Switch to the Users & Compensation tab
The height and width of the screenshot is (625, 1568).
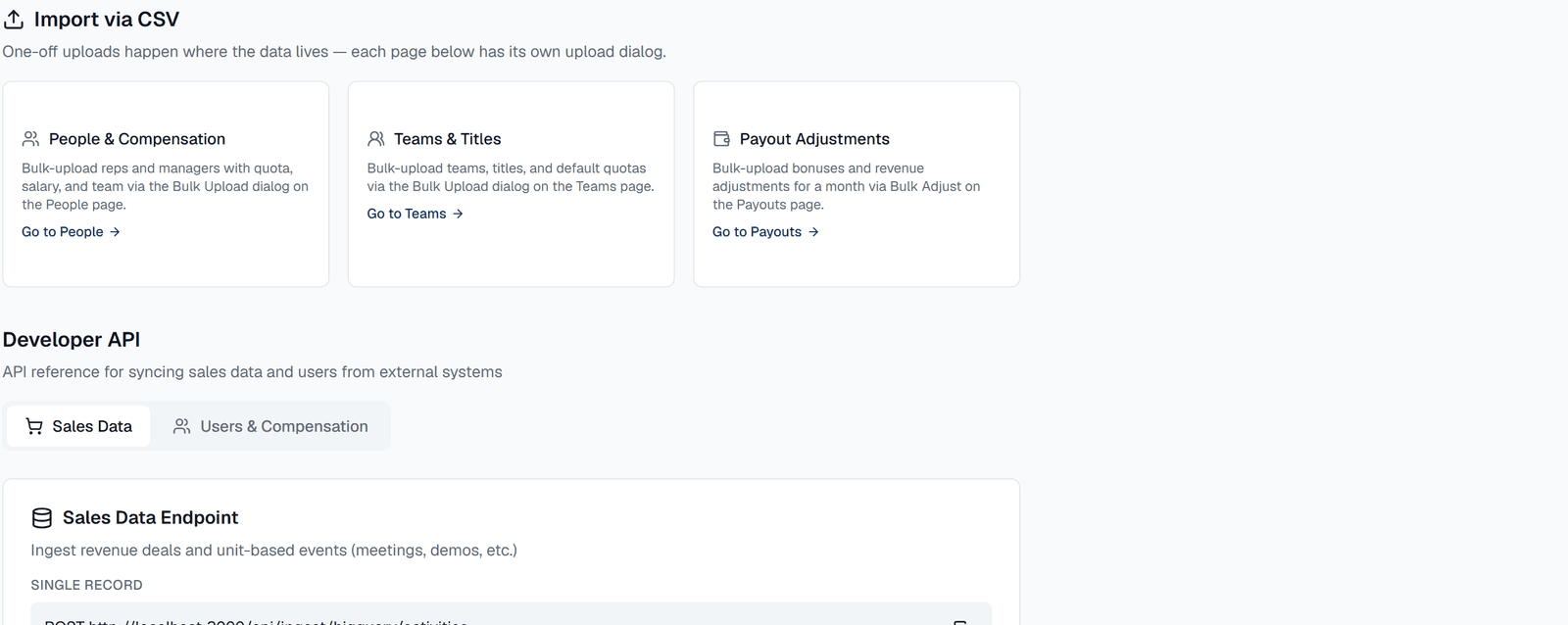pyautogui.click(x=270, y=426)
